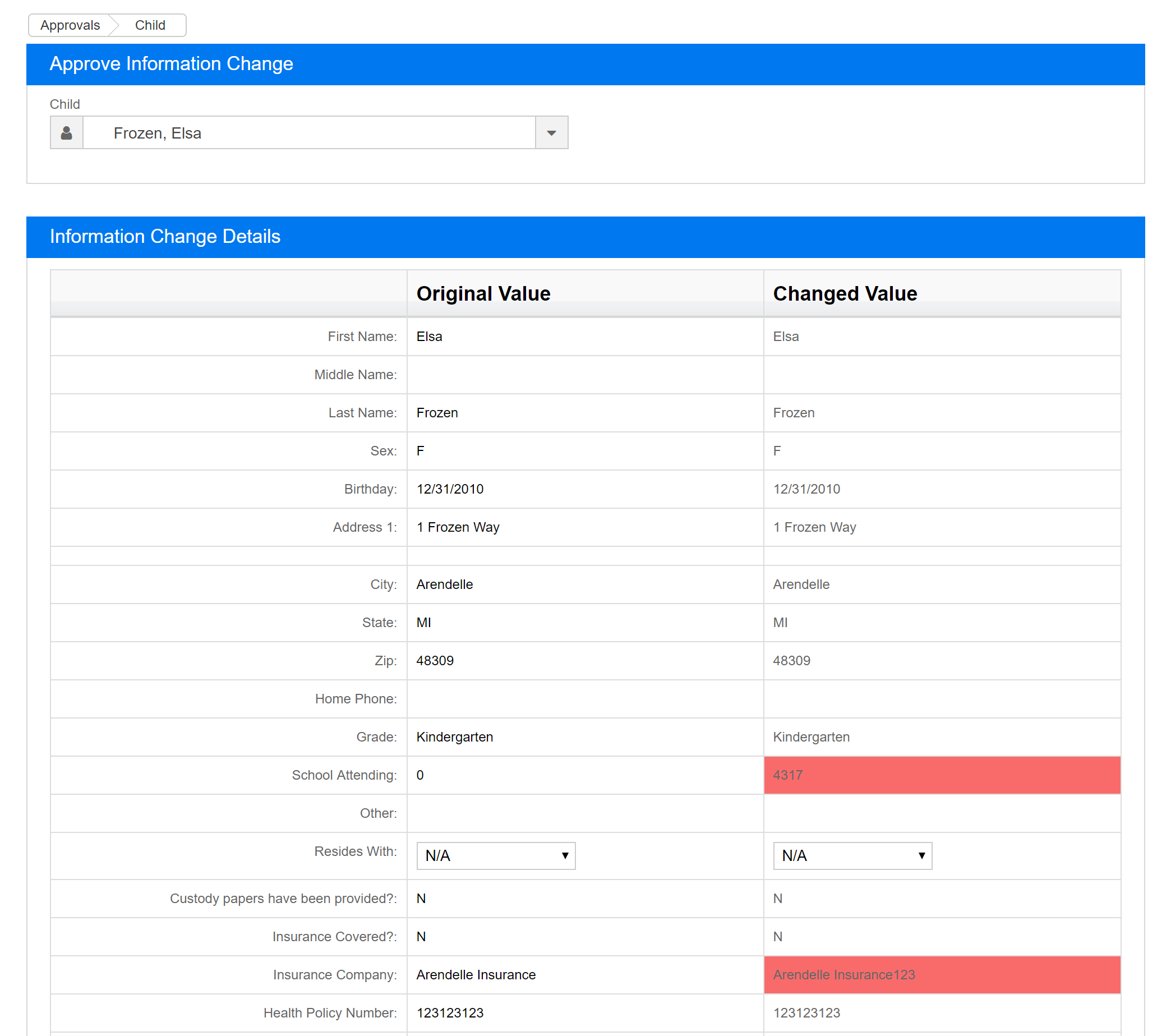Select the original Birthday 12/31/2010 value

coord(450,489)
